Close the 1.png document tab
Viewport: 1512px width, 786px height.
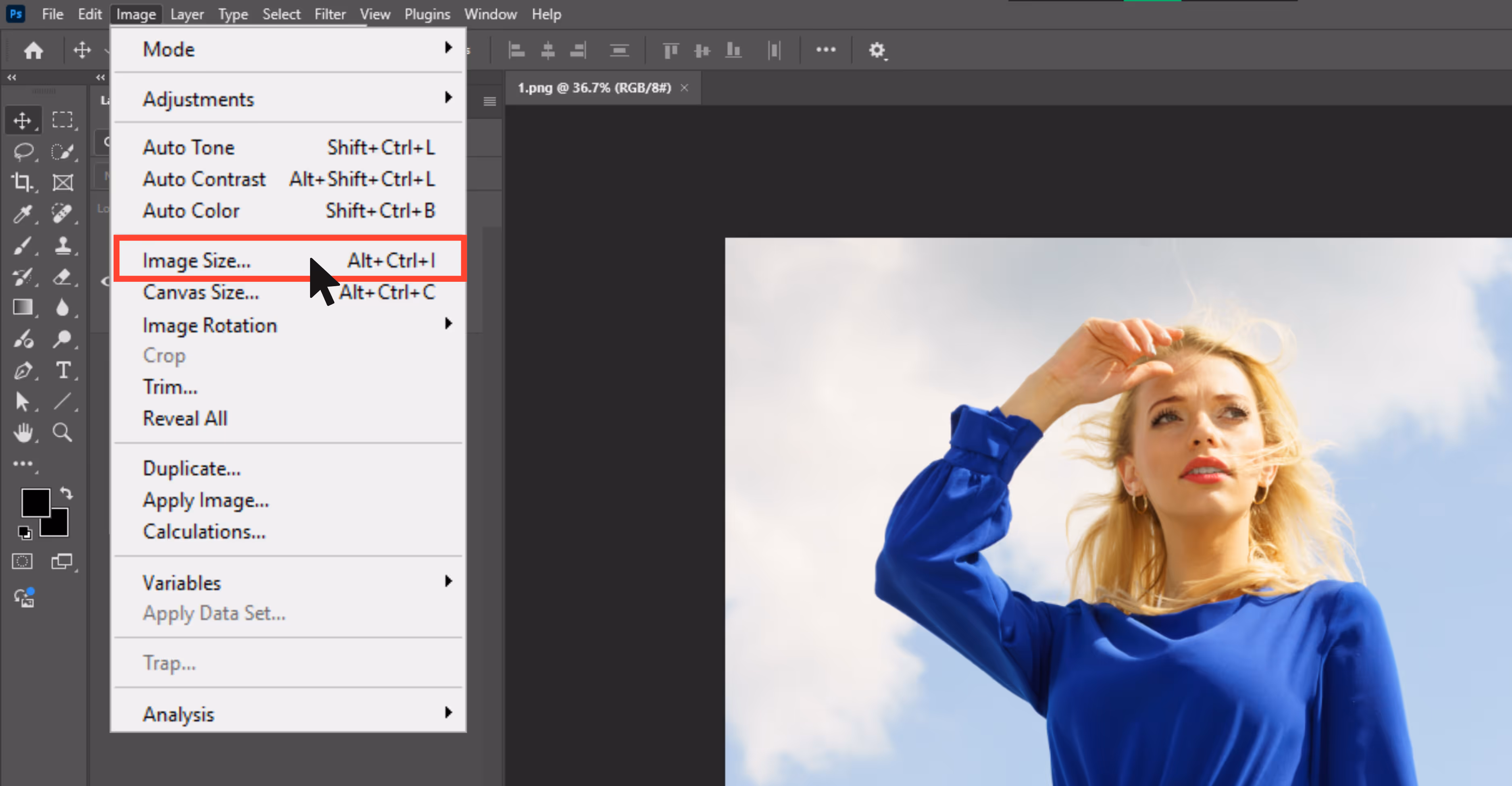point(684,87)
